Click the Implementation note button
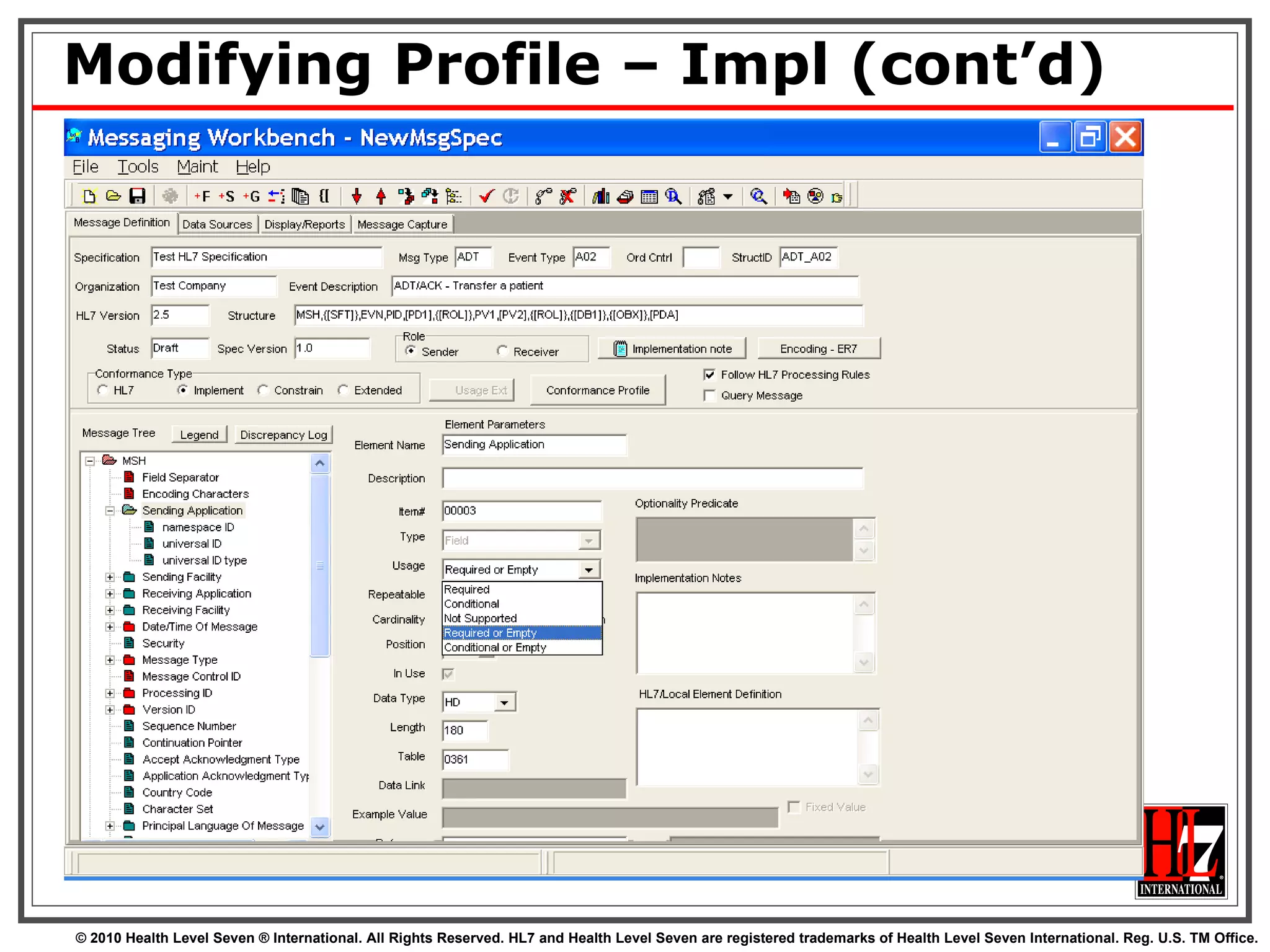 [672, 348]
